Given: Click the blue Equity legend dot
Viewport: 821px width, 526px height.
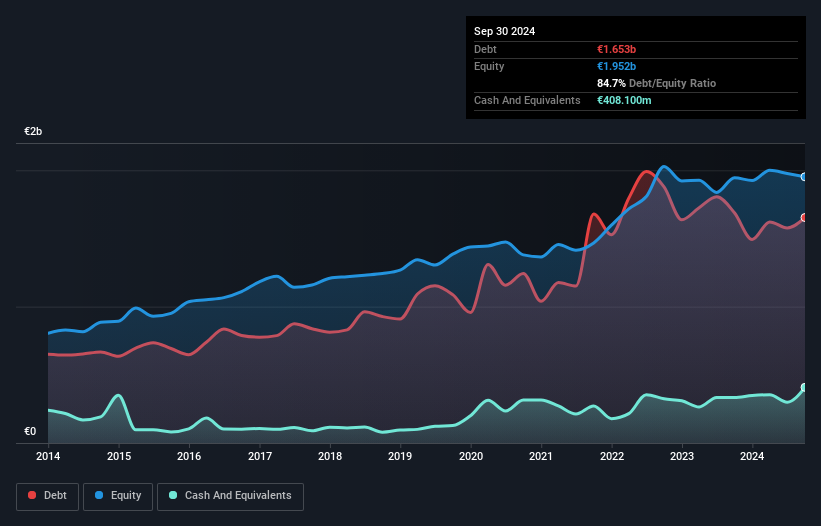Looking at the screenshot, I should click(99, 495).
